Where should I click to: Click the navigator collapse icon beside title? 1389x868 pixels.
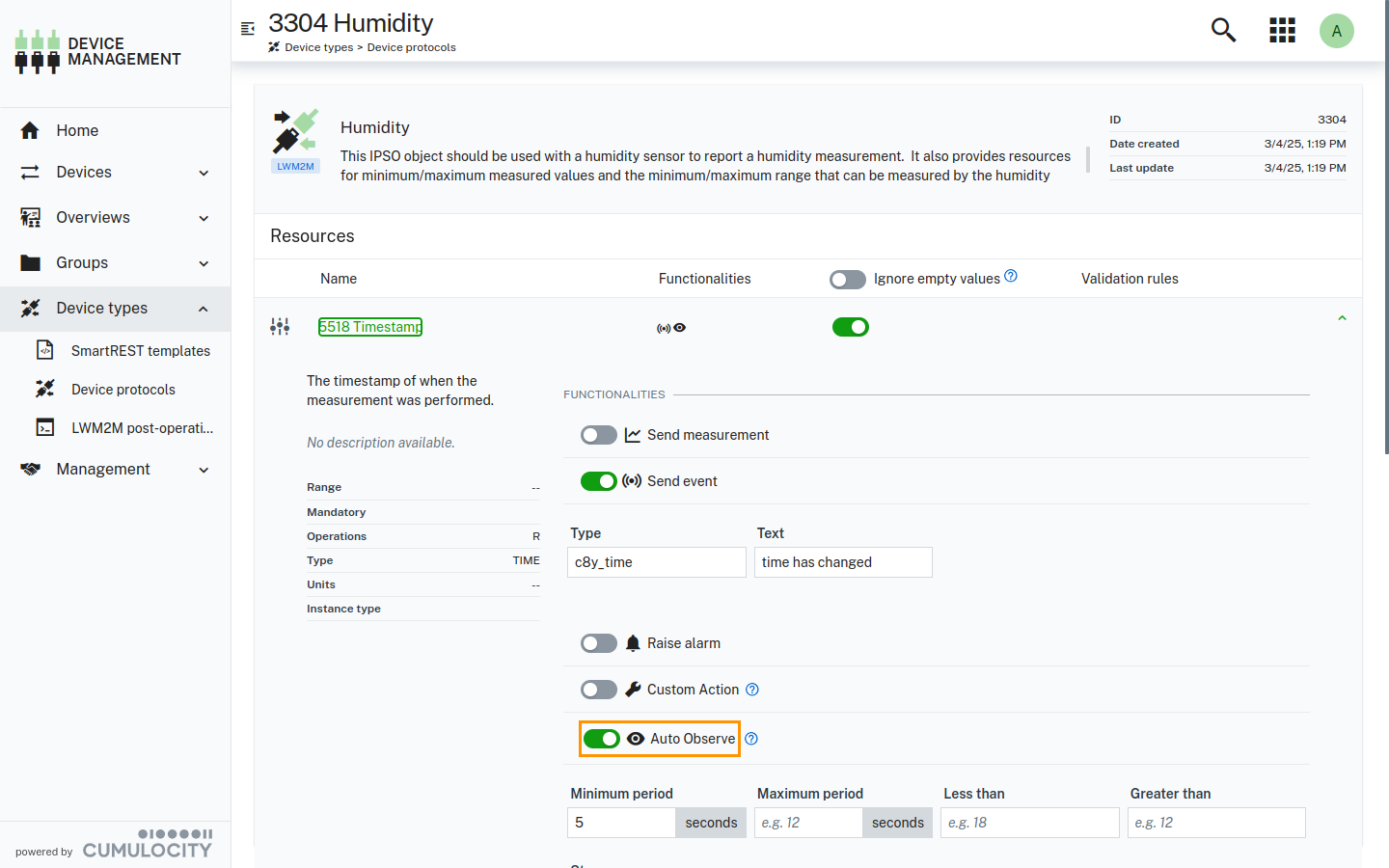tap(248, 29)
